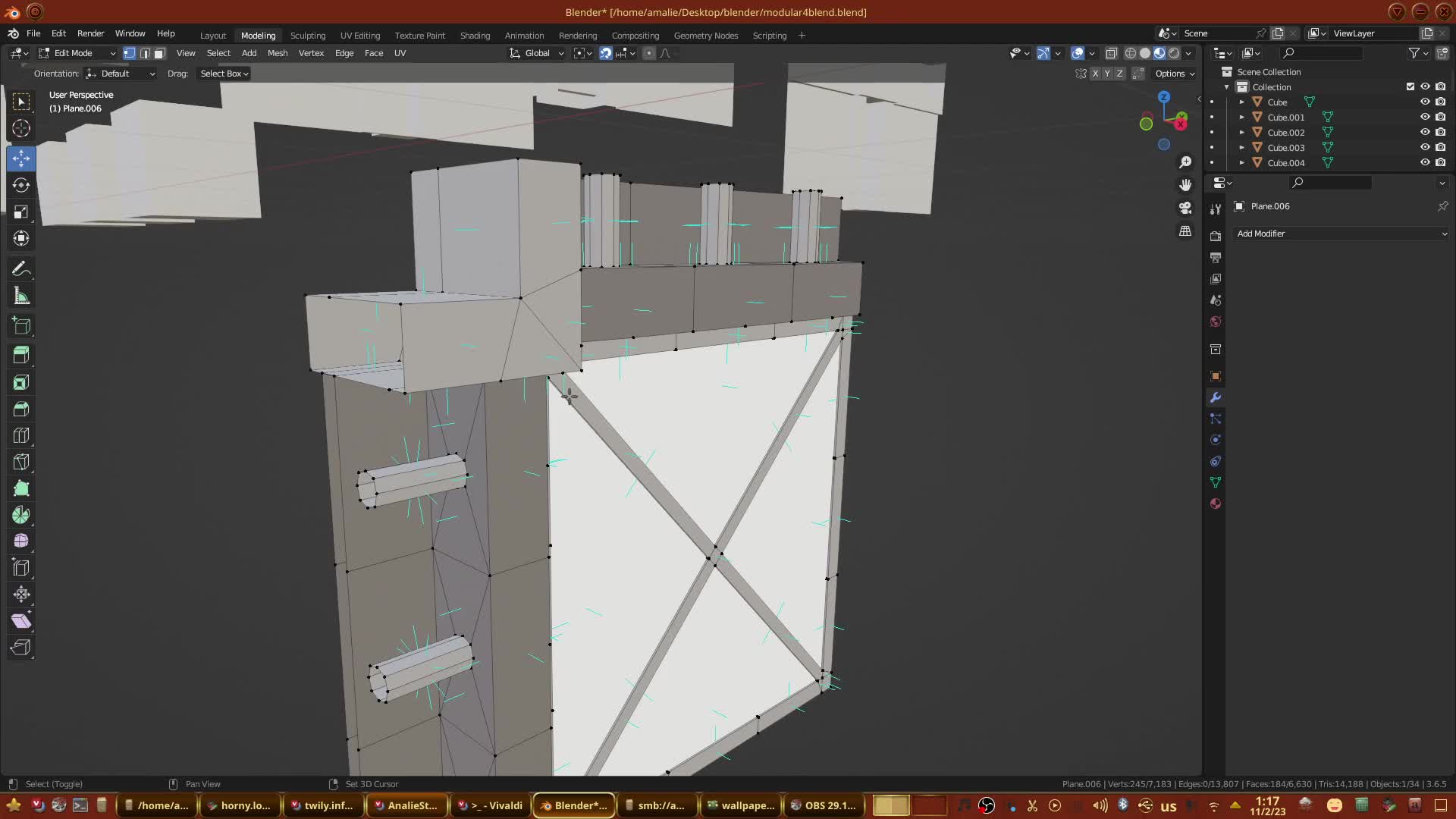Select the Measure tool
Image resolution: width=1456 pixels, height=819 pixels.
tap(21, 297)
